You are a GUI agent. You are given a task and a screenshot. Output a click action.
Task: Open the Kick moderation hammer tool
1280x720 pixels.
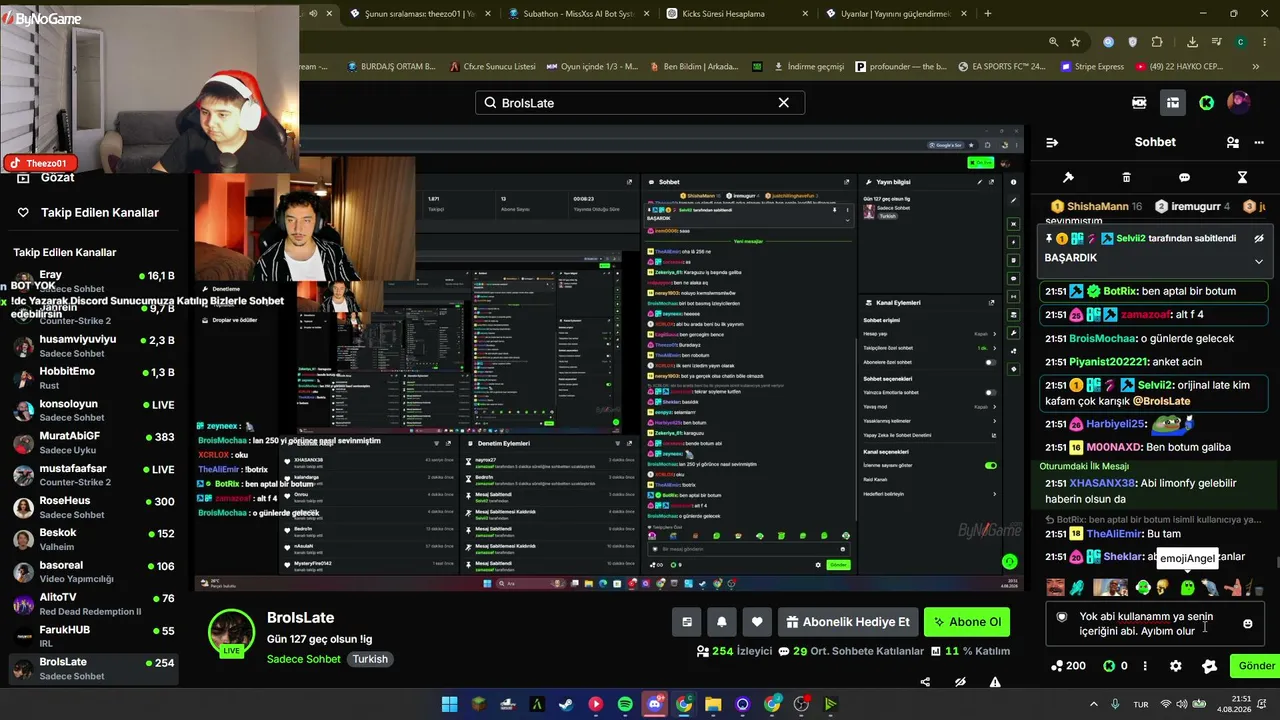1068,177
